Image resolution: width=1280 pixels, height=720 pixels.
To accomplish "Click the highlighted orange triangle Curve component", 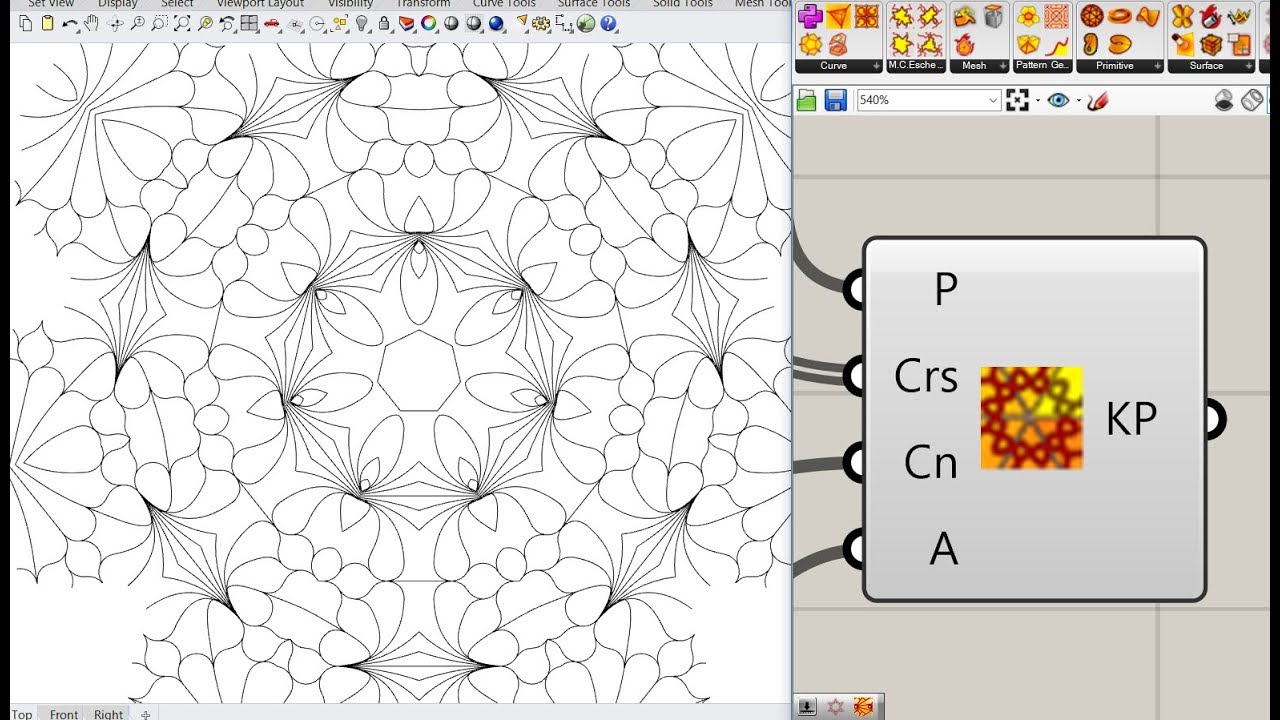I will 838,16.
